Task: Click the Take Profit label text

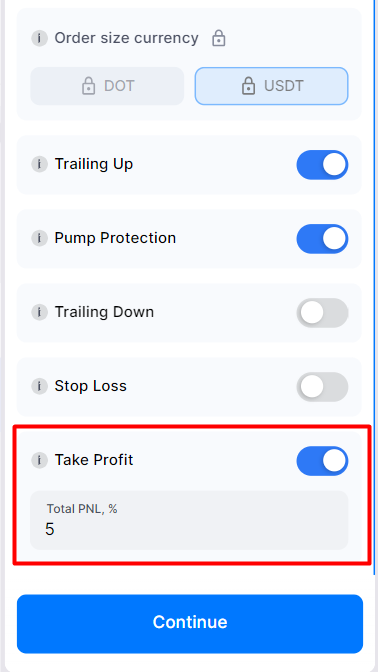Action: (94, 460)
